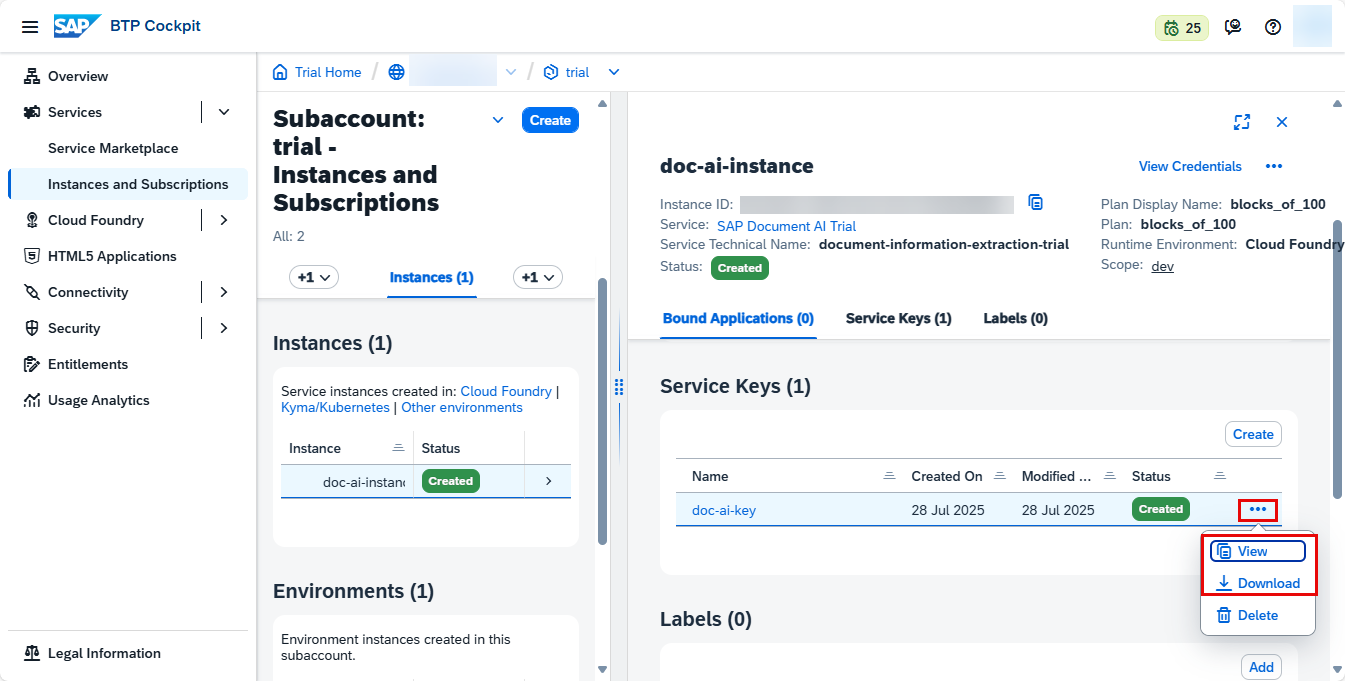Open service keys Status column menu
Viewport: 1345px width, 681px height.
[1219, 476]
